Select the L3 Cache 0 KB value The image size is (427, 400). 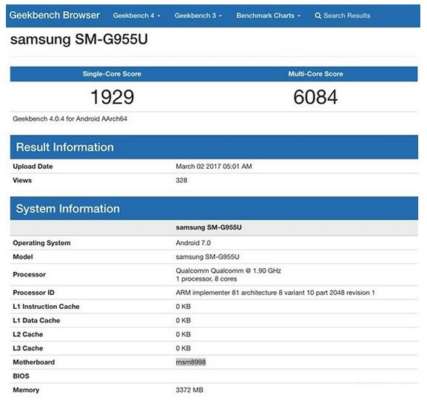(183, 348)
